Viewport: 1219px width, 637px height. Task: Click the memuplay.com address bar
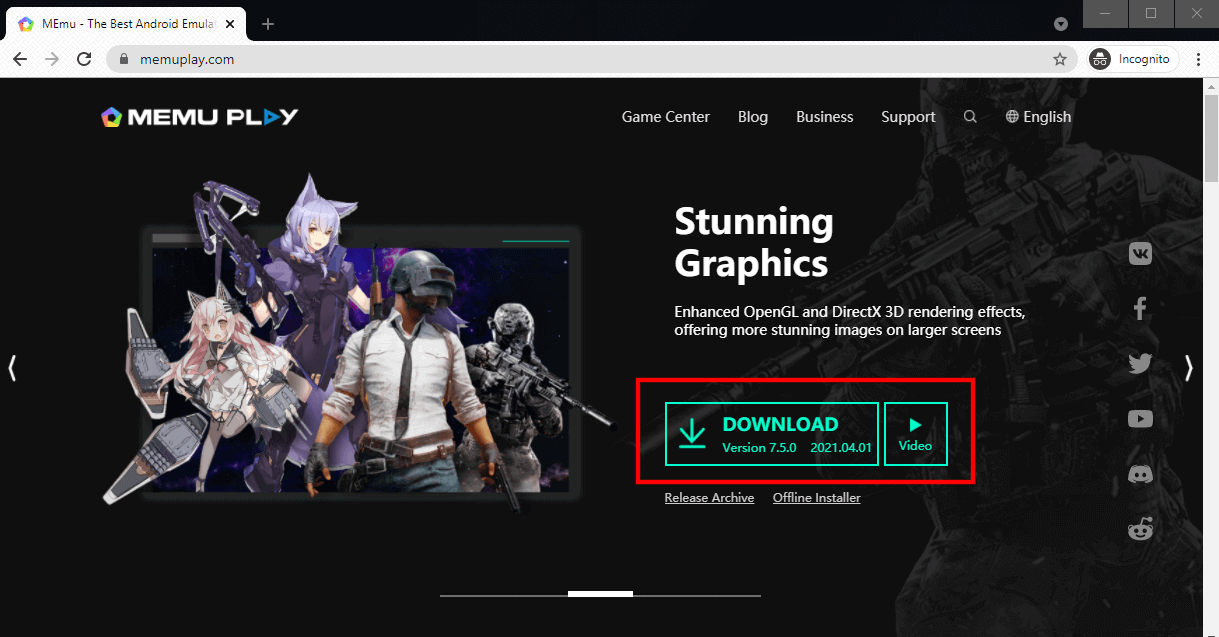[590, 59]
